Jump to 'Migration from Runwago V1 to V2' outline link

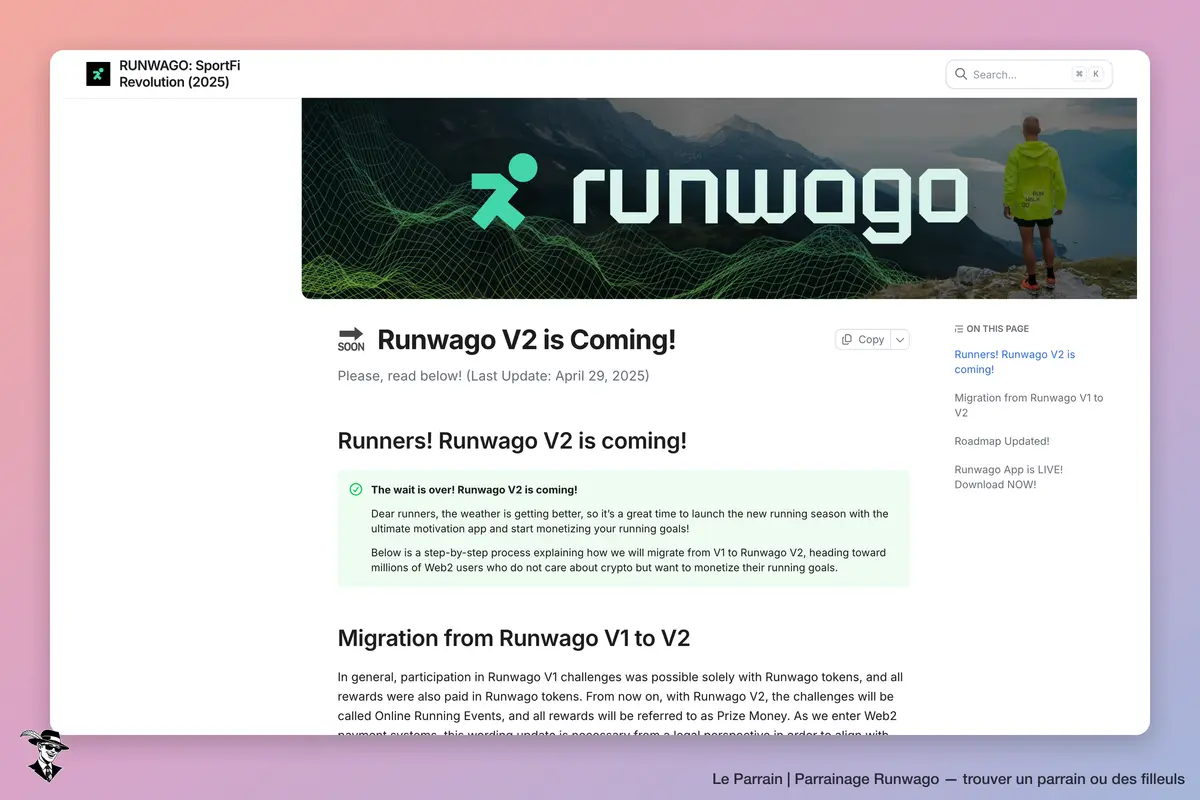point(1029,405)
